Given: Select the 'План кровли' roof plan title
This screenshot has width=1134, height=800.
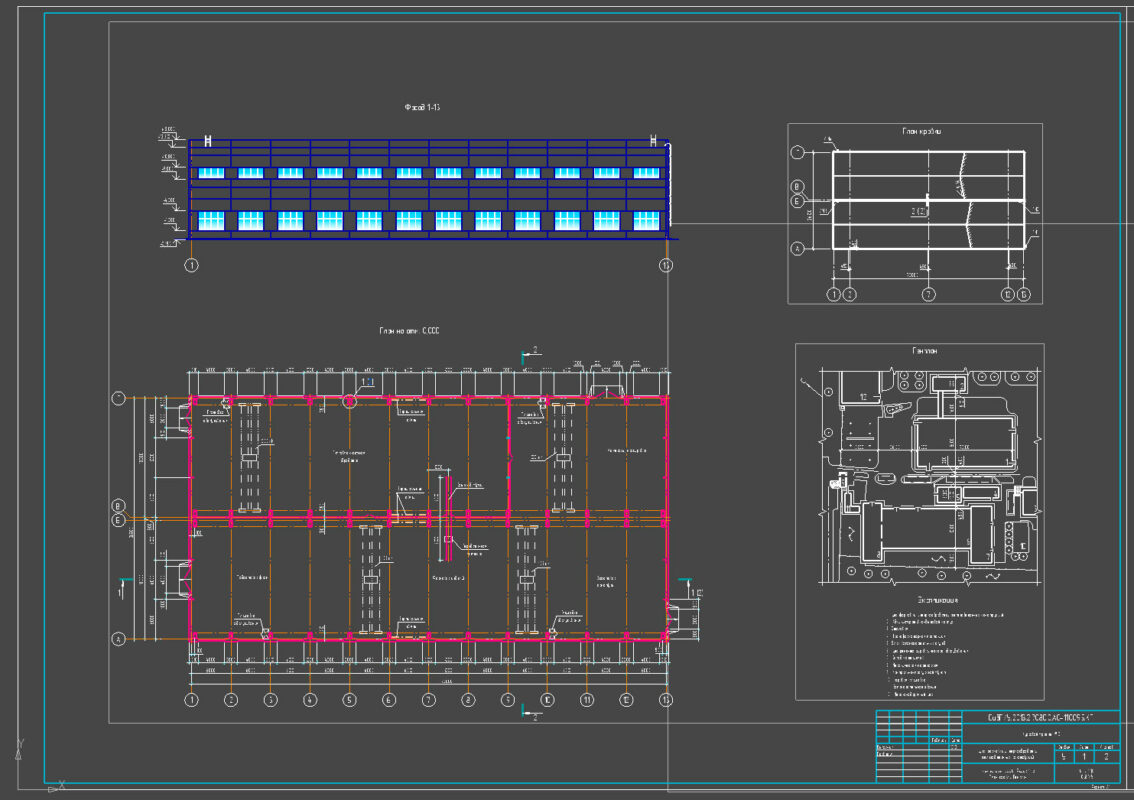Looking at the screenshot, I should click(921, 132).
